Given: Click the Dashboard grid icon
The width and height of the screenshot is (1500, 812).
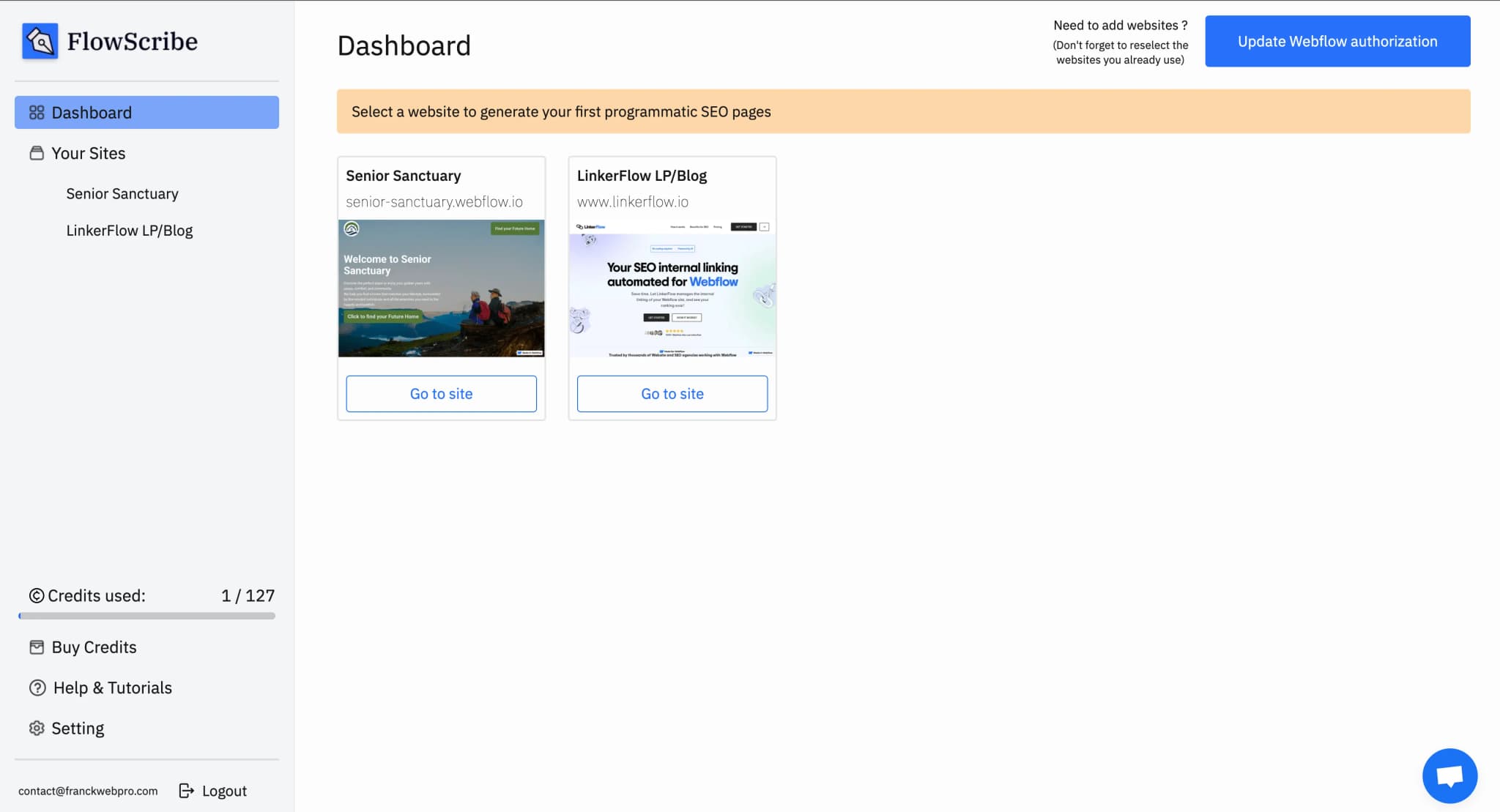Looking at the screenshot, I should coord(37,113).
